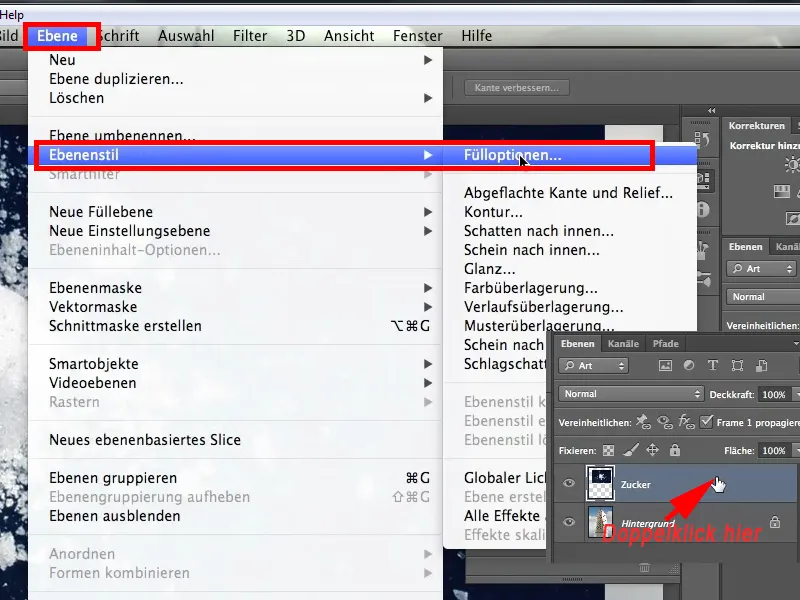Open the Normal blend mode dropdown in enlarged panel
This screenshot has width=800, height=600.
(x=631, y=394)
